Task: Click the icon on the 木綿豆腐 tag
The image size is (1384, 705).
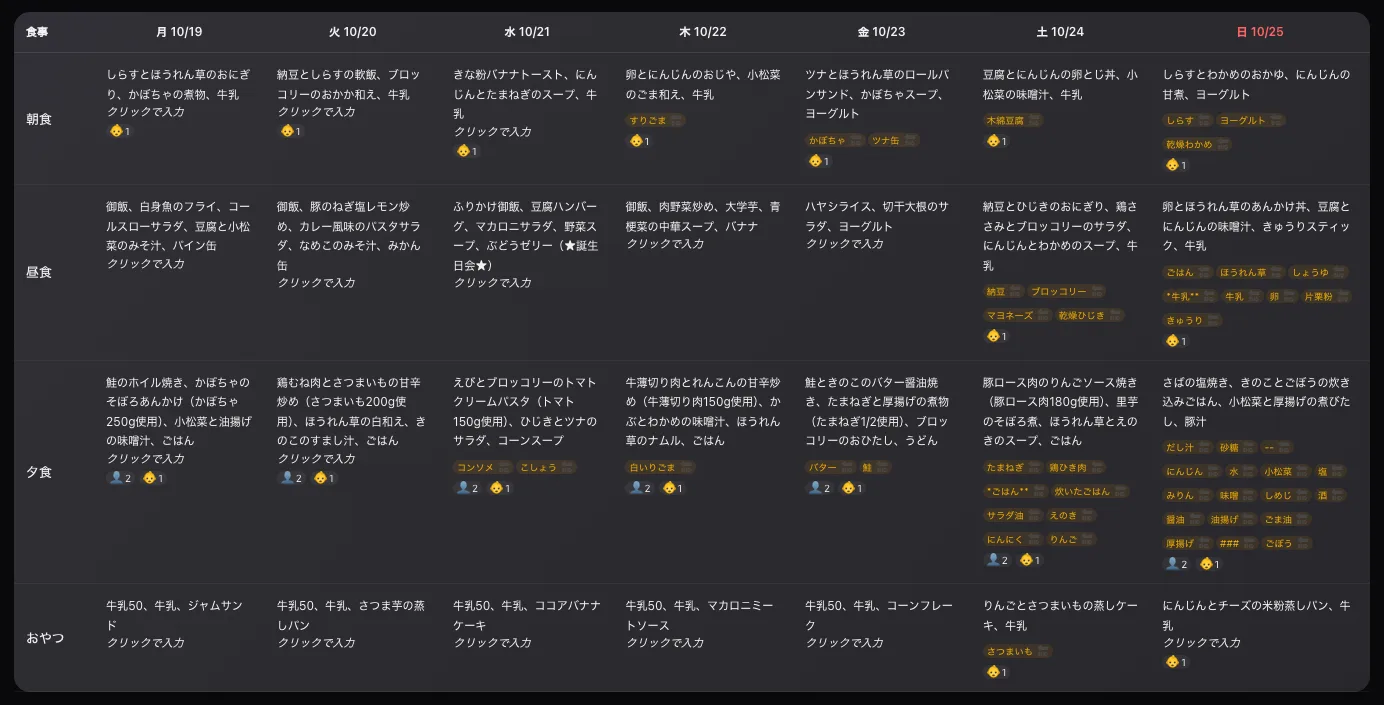Action: (1034, 120)
